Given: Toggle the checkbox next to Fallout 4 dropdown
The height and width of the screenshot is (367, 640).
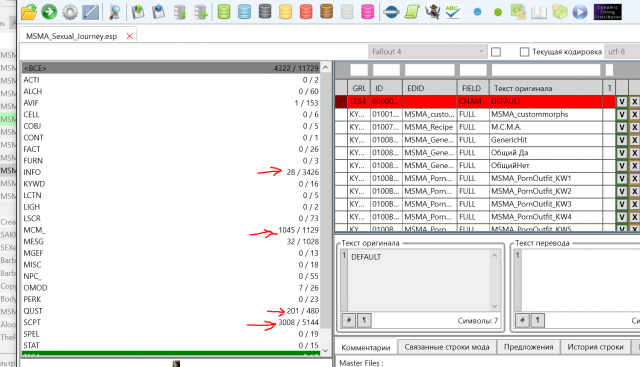Looking at the screenshot, I should 496,52.
